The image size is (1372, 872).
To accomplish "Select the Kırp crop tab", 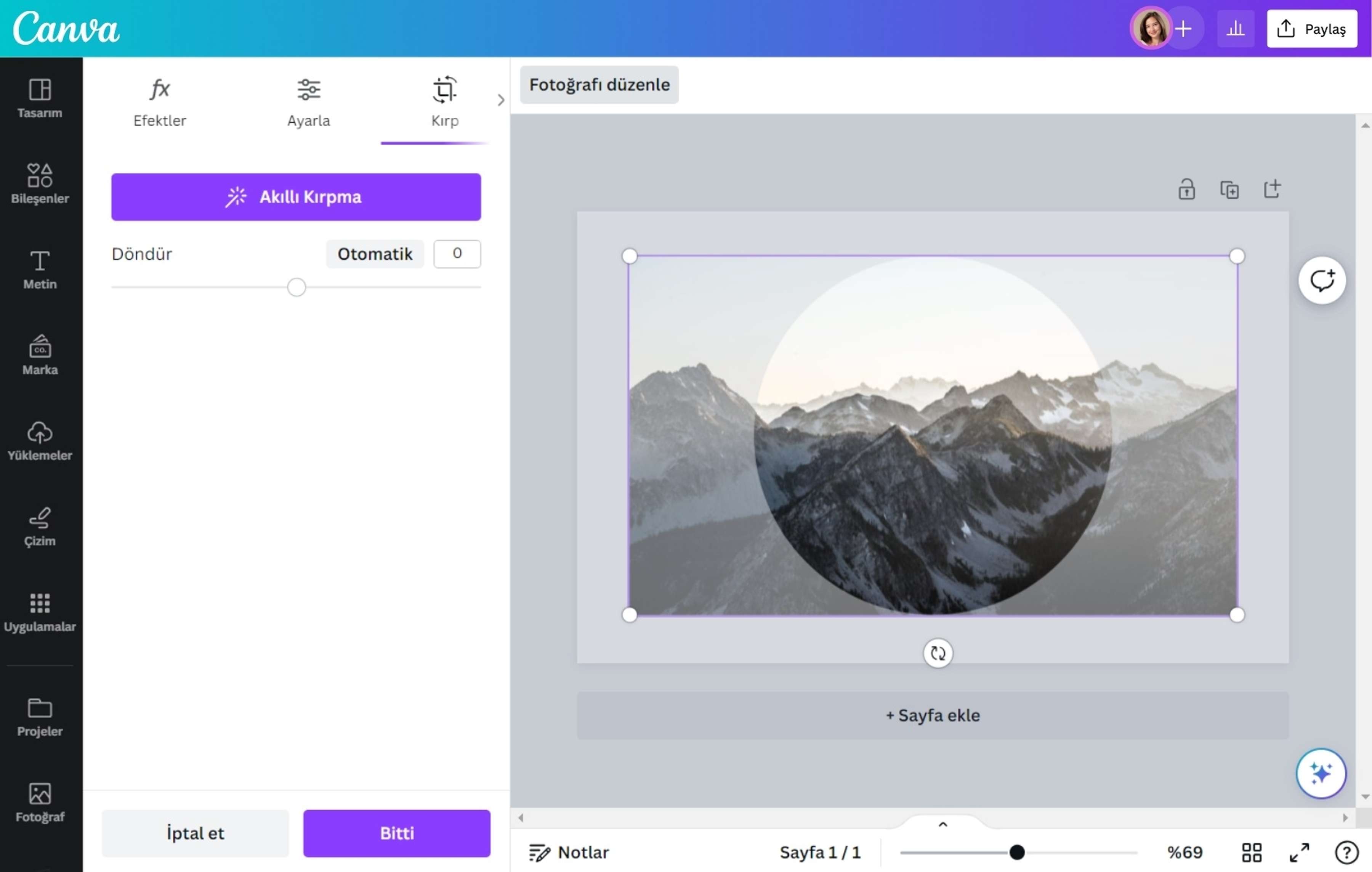I will tap(444, 103).
